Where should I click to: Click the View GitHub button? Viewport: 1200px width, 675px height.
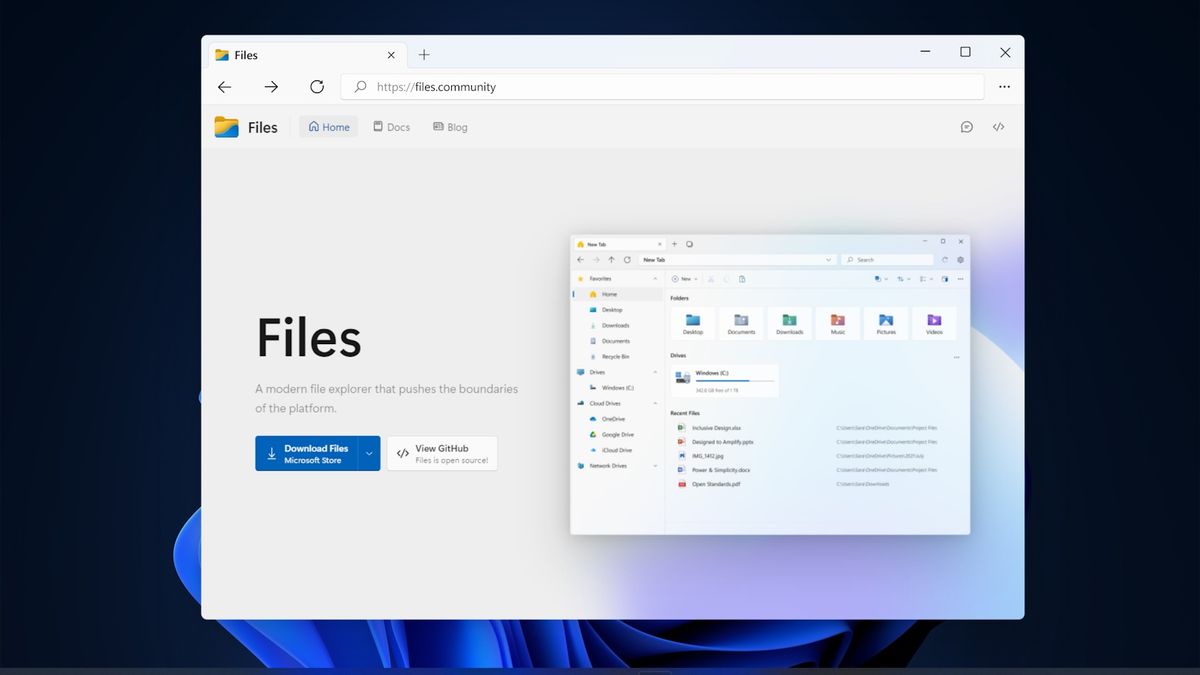(442, 453)
